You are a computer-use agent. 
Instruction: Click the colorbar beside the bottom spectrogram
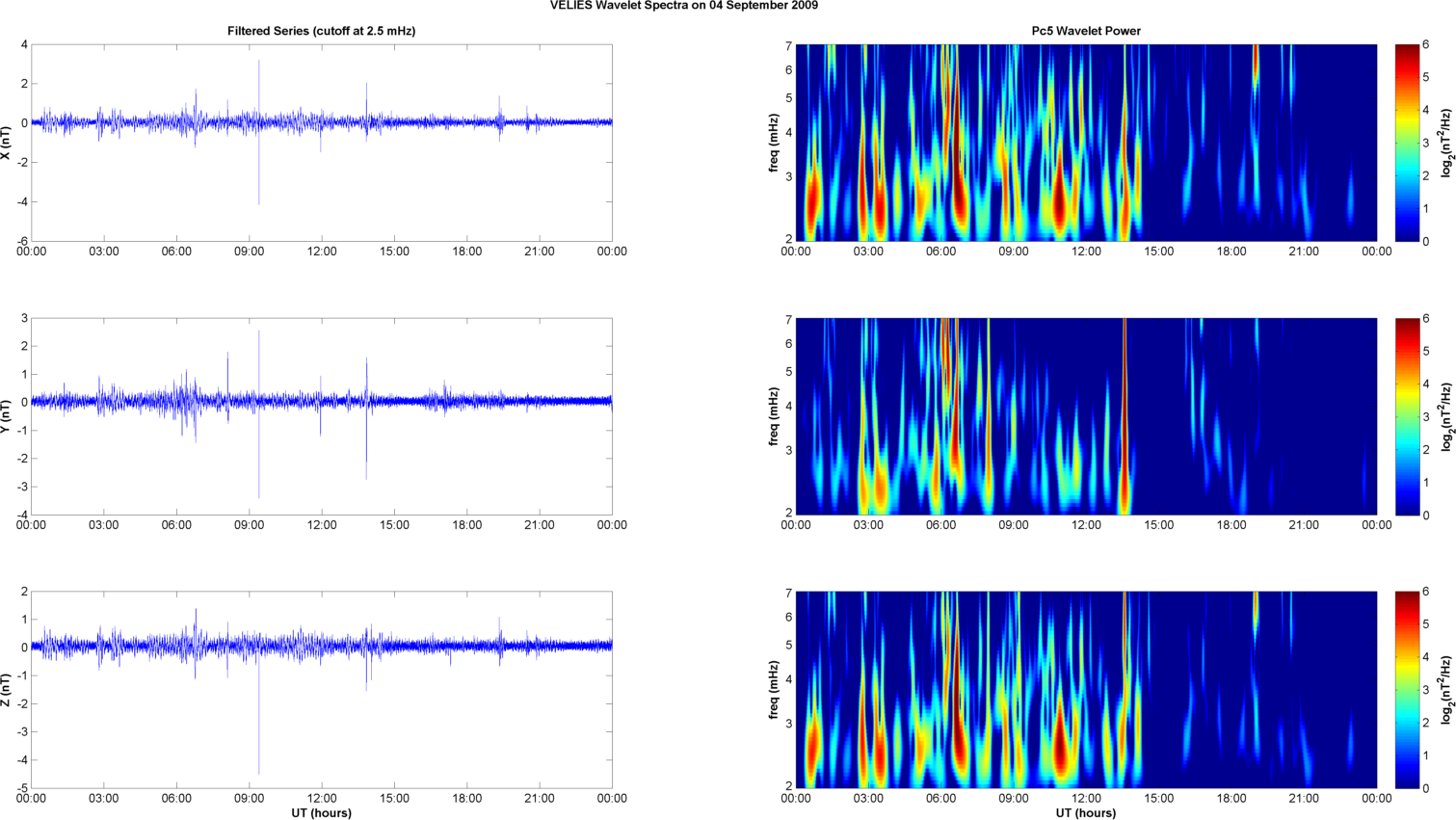tap(1407, 690)
